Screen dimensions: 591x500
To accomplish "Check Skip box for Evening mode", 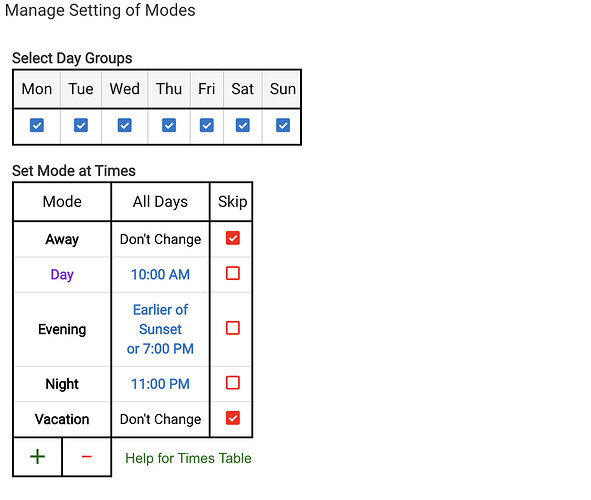I will click(x=233, y=328).
